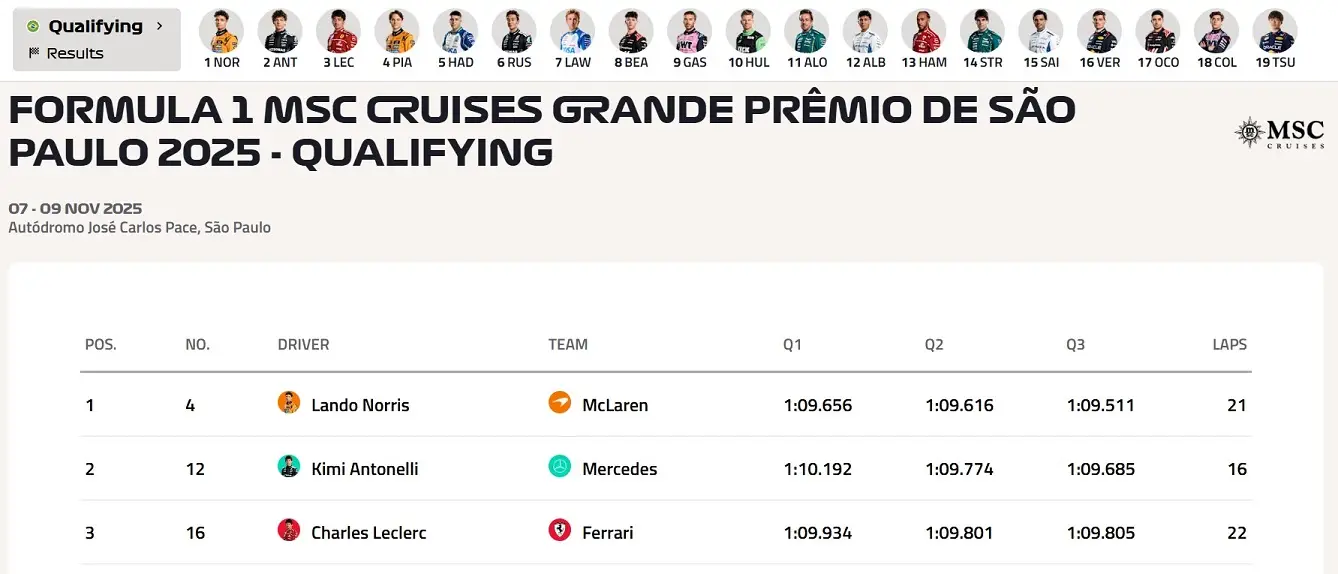Pick the 10 HUL driver headshot

click(749, 31)
